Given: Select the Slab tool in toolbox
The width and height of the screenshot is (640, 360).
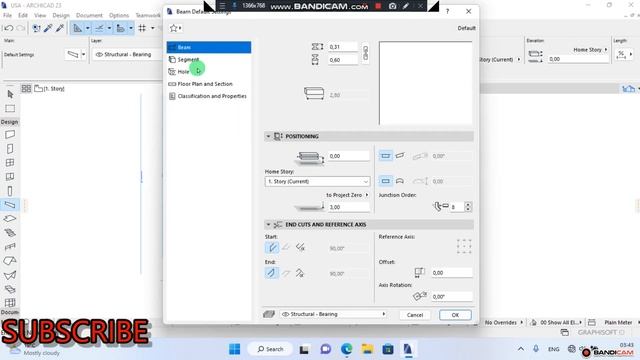Looking at the screenshot, I should click(10, 218).
